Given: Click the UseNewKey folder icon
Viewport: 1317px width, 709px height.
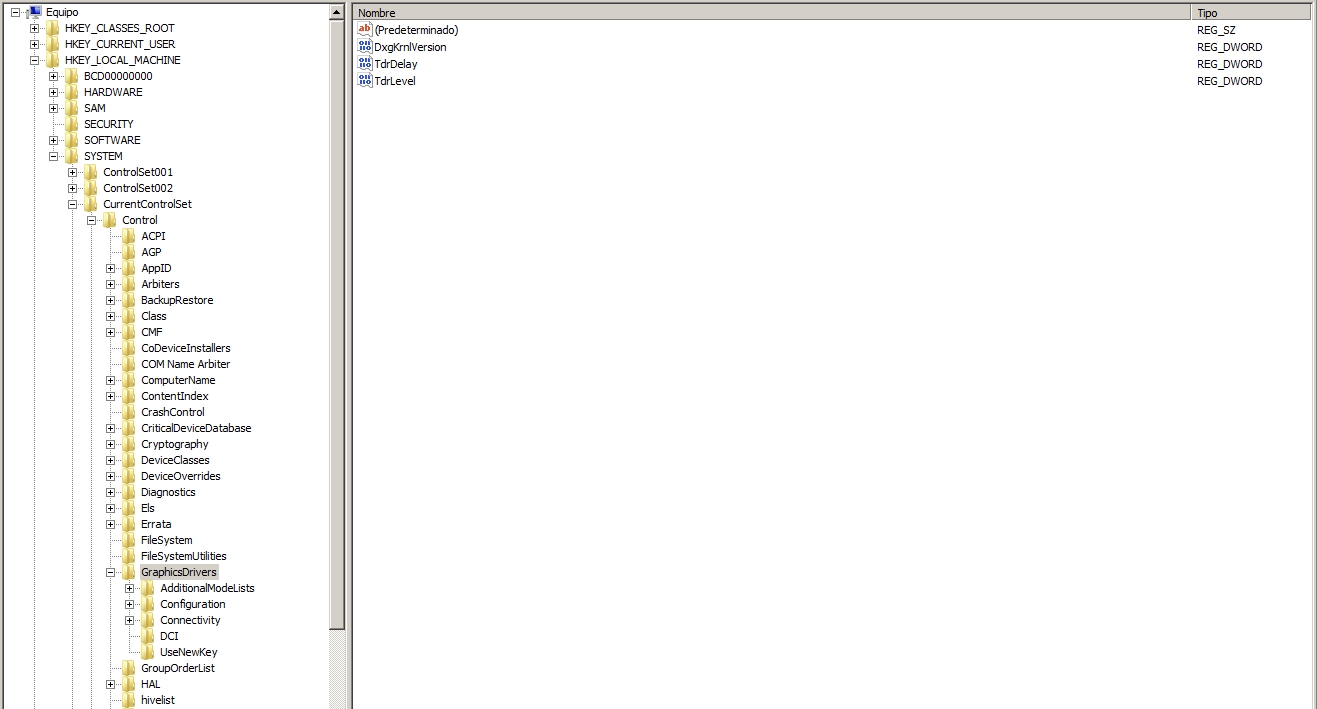Looking at the screenshot, I should coord(148,652).
